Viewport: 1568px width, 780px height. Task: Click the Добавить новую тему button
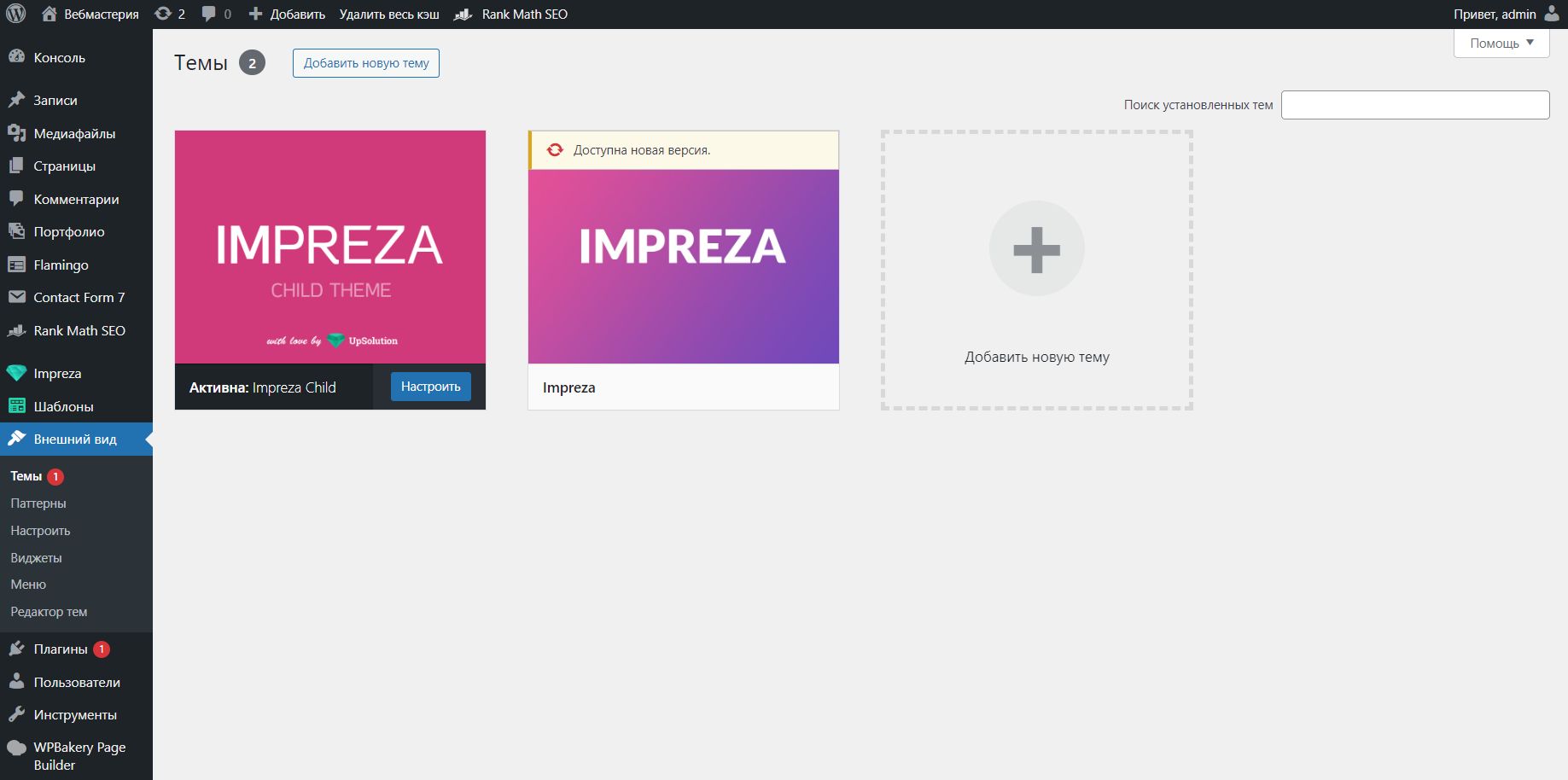(x=366, y=63)
